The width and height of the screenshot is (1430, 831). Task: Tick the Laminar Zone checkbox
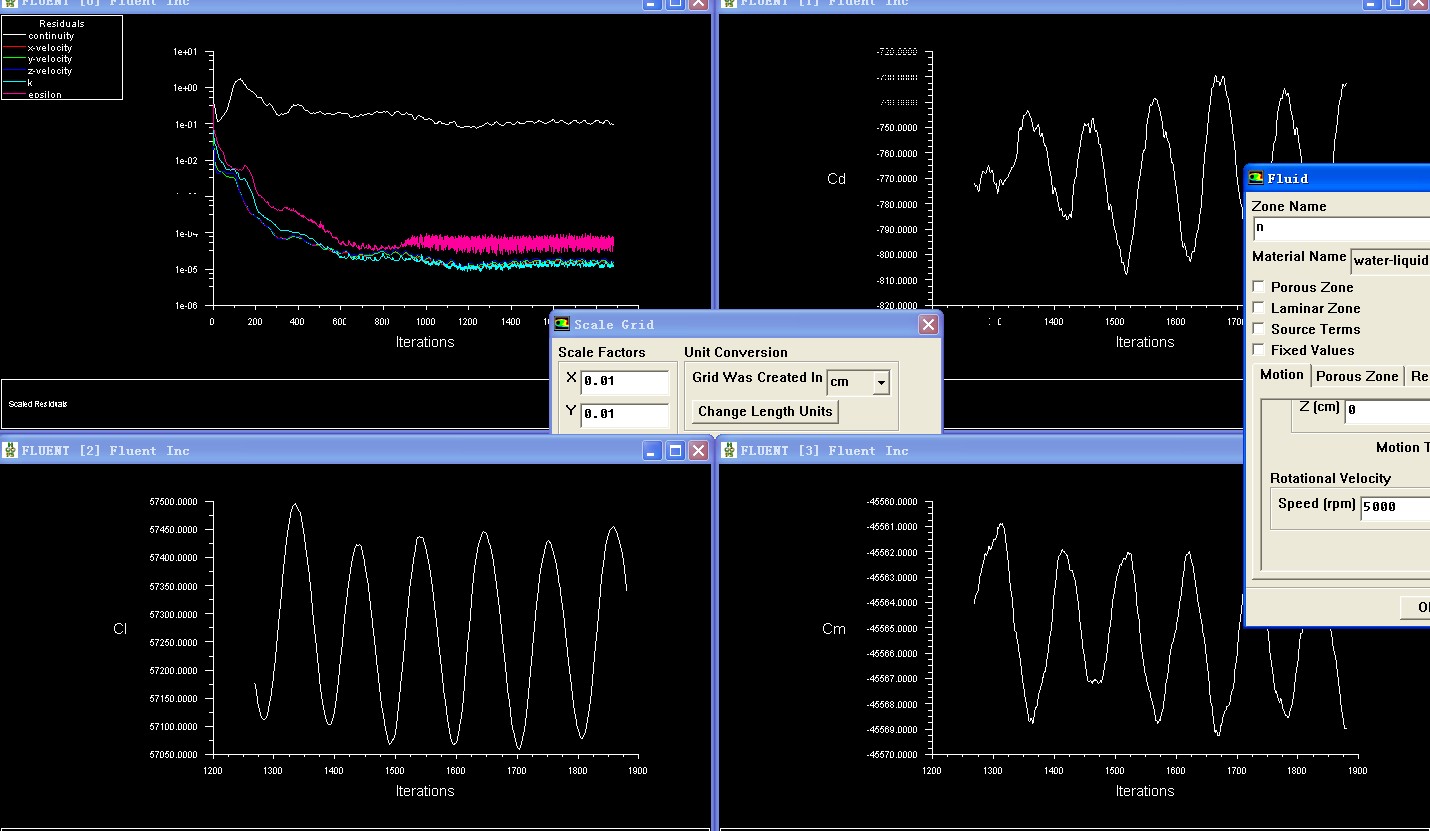(x=1259, y=308)
